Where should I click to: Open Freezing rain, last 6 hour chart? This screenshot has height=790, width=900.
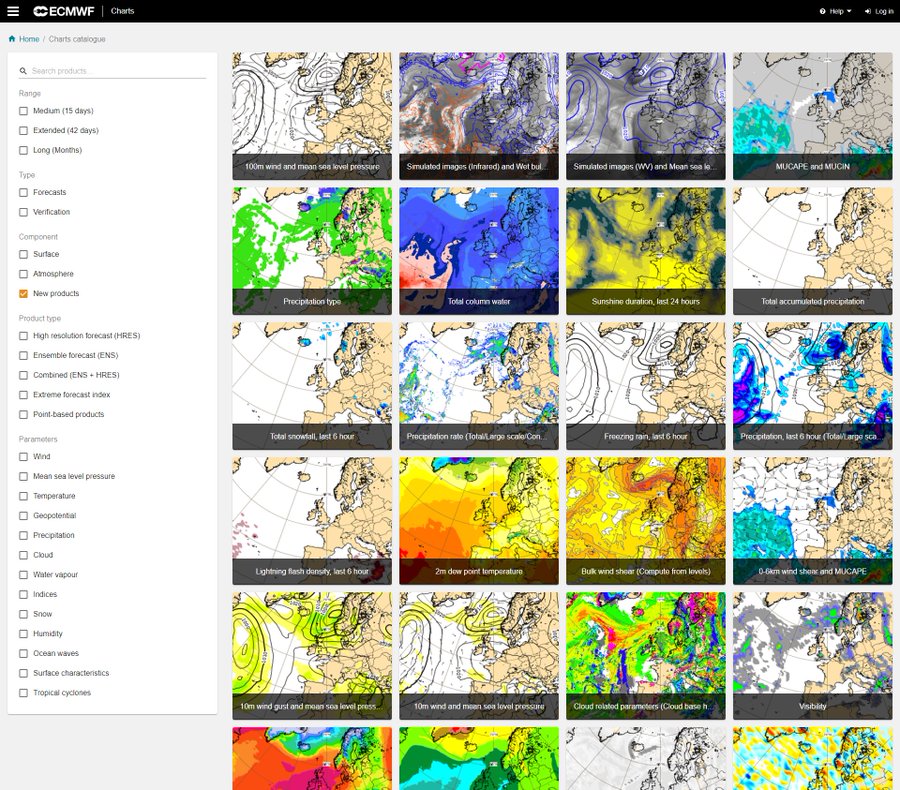[x=646, y=386]
